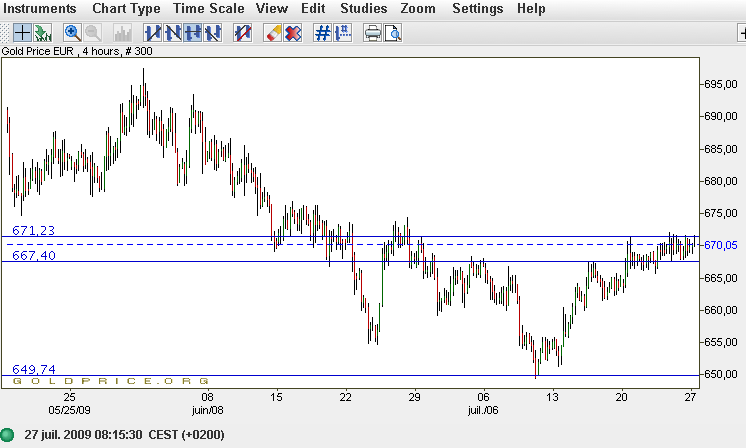Select the horizontal line drawing tool
746x448 pixels.
[x=193, y=33]
